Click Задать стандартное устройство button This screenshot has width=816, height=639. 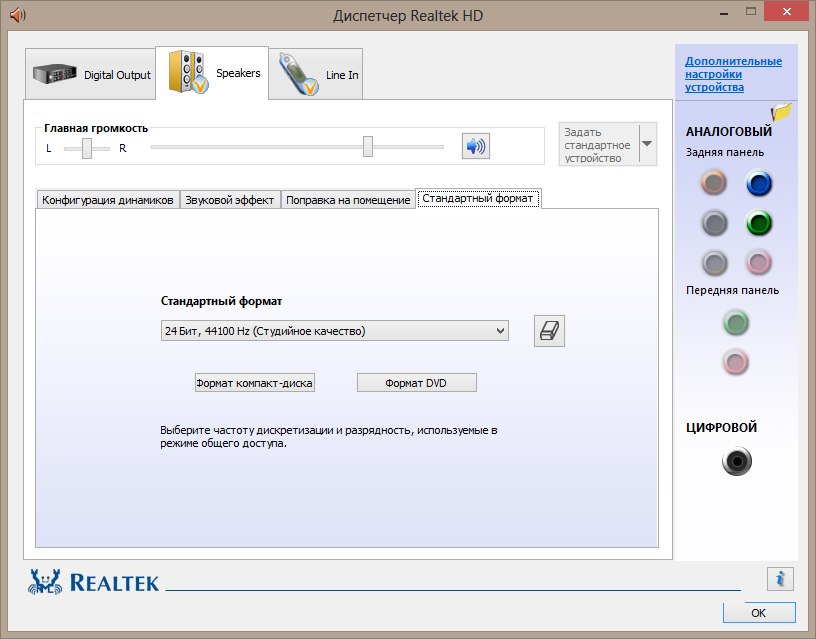point(598,144)
